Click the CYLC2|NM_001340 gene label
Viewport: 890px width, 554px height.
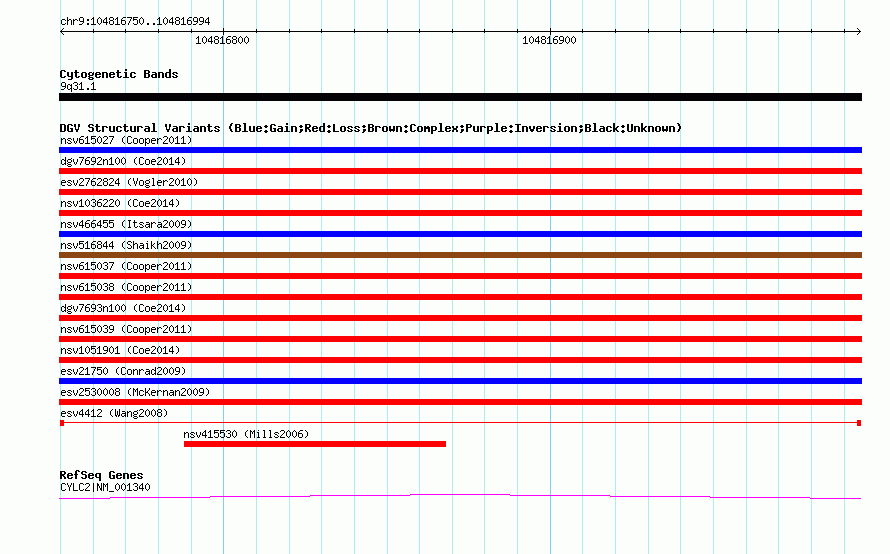tap(105, 487)
